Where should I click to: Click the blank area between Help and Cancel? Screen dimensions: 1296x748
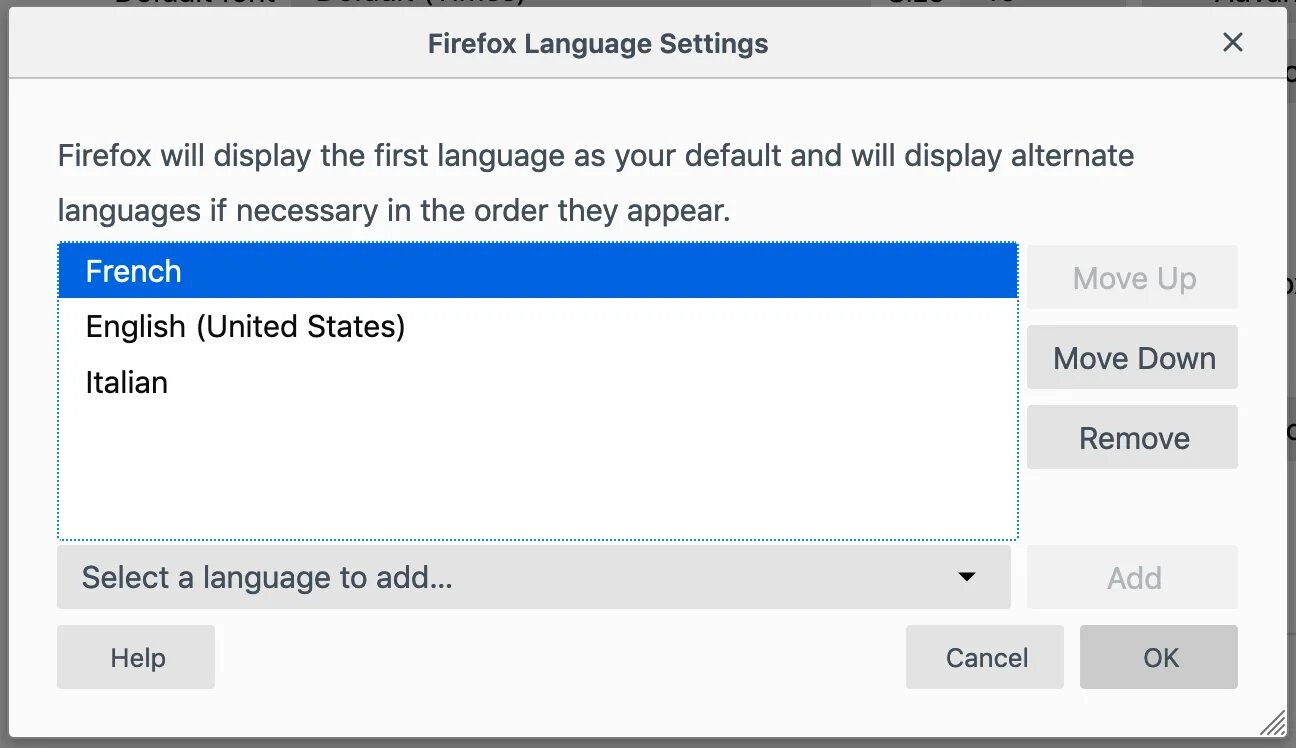click(560, 657)
